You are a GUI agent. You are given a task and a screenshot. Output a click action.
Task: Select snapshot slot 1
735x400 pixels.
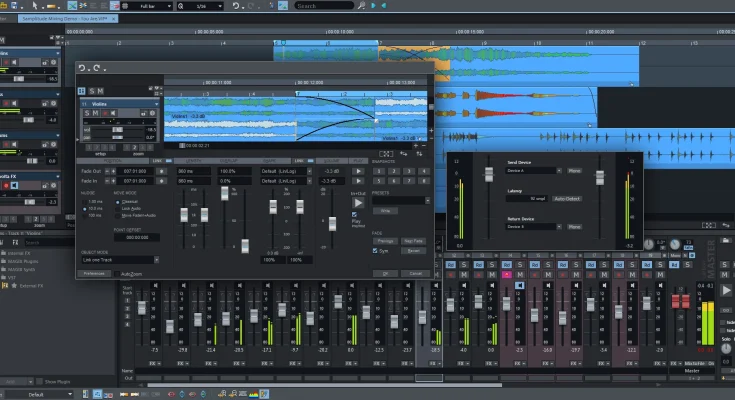point(378,171)
